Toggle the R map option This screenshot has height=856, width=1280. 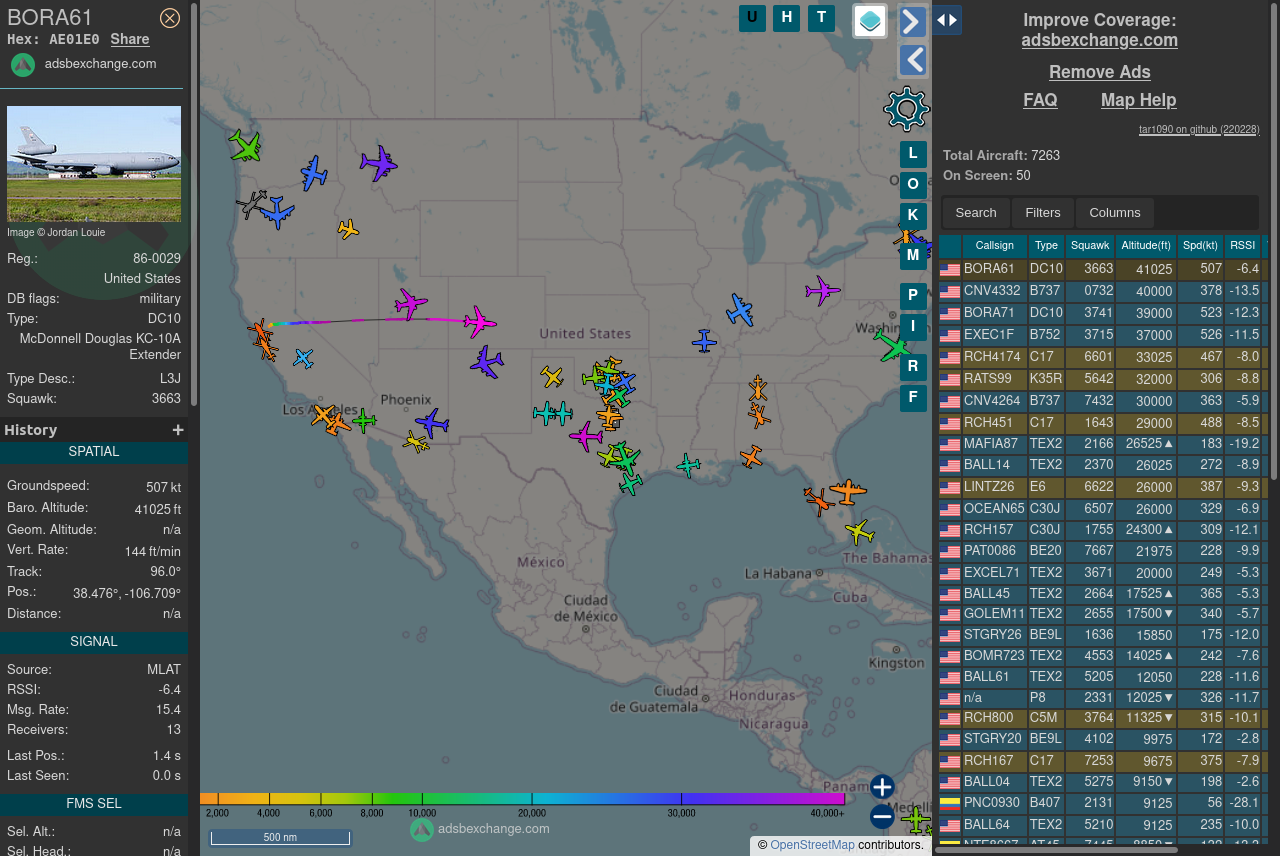coord(913,367)
